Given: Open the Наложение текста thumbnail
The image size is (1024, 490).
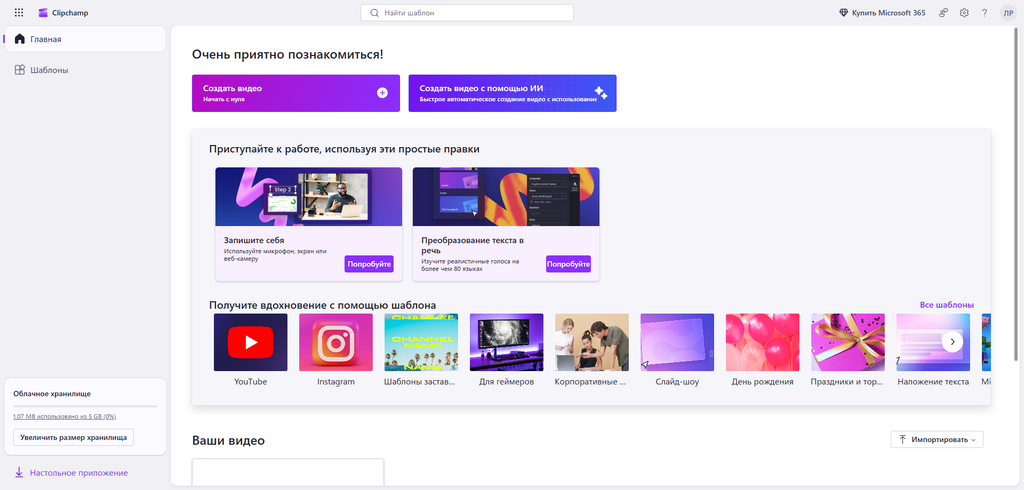Looking at the screenshot, I should pos(933,342).
